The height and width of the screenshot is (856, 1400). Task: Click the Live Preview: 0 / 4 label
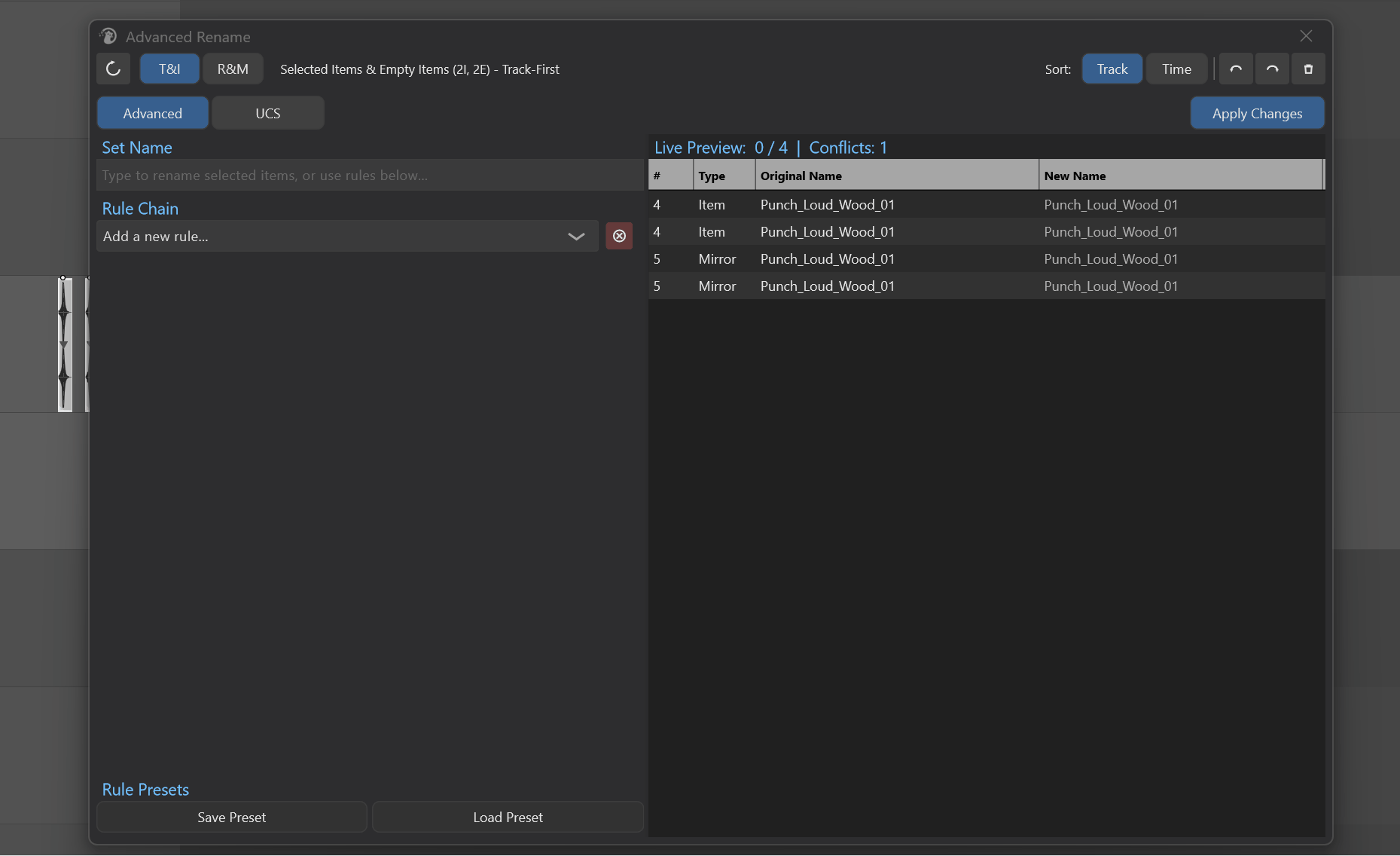[x=721, y=148]
